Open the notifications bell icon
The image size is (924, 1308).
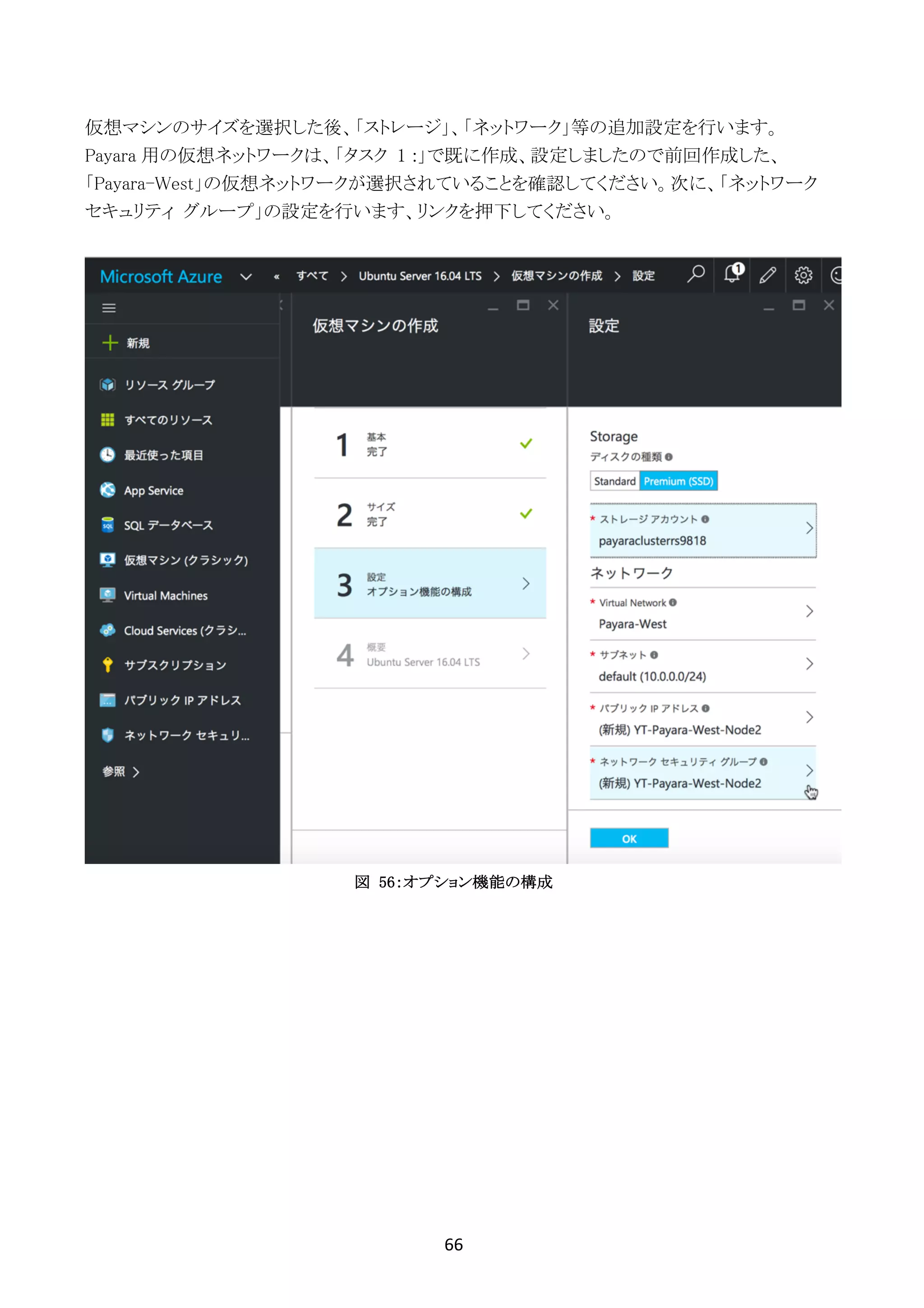(733, 274)
